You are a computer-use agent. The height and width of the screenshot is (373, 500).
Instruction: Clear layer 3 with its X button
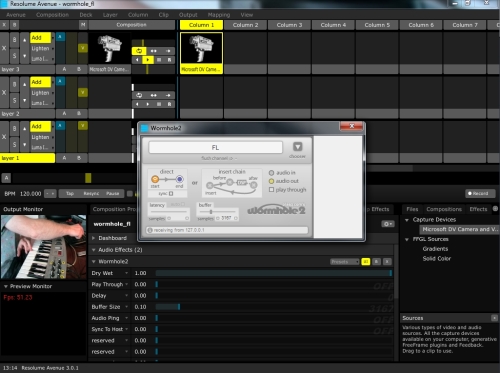click(4, 48)
